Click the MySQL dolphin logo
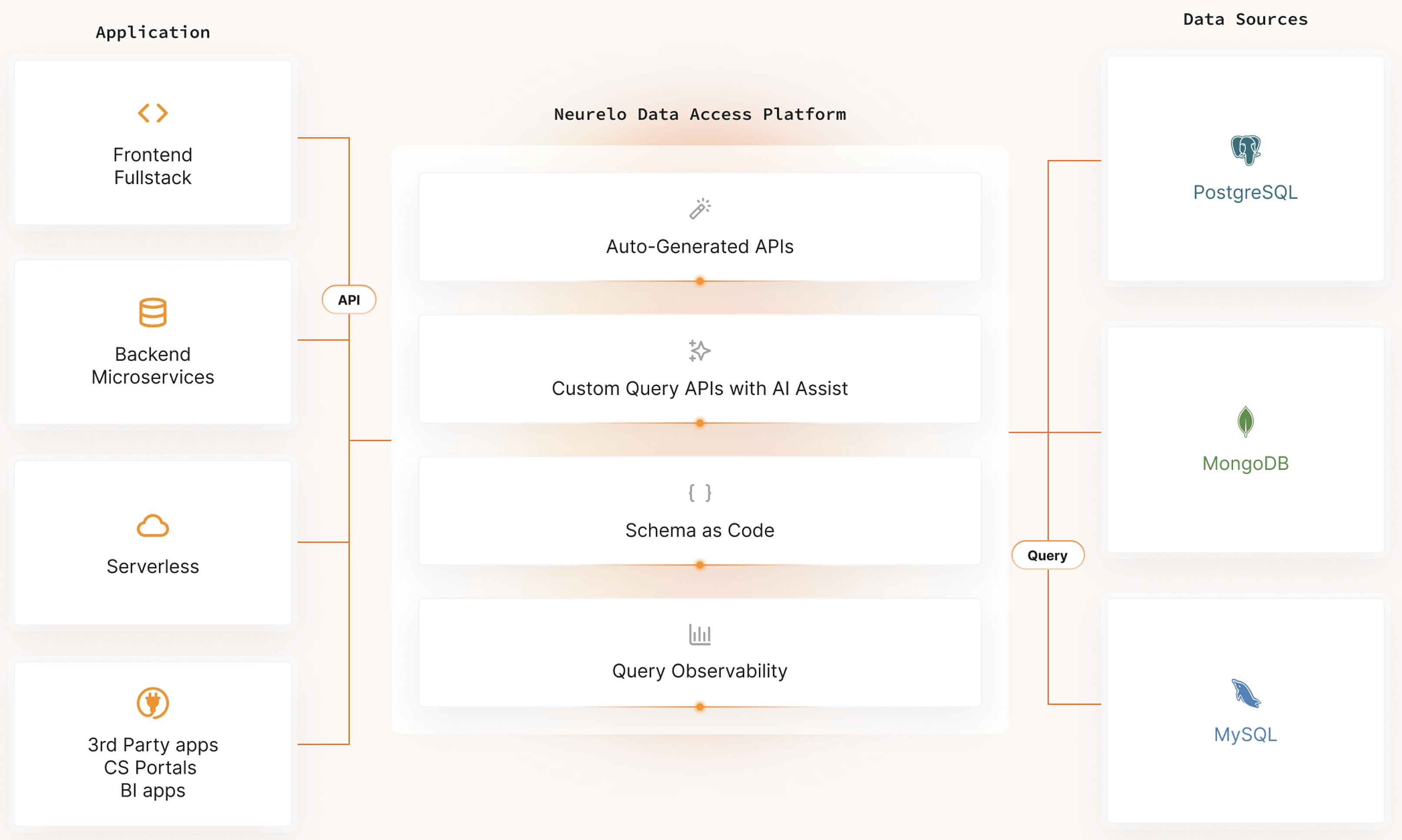1402x840 pixels. click(x=1245, y=693)
